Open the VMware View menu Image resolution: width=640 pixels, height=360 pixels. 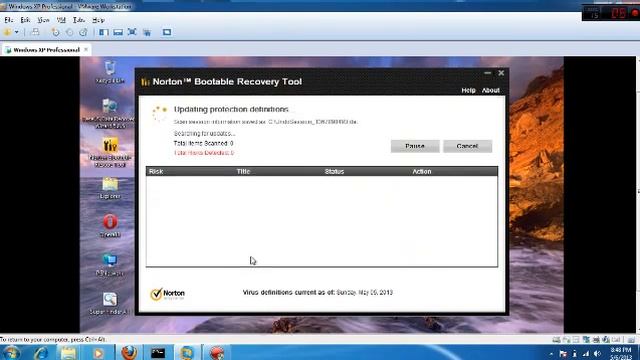coord(43,20)
